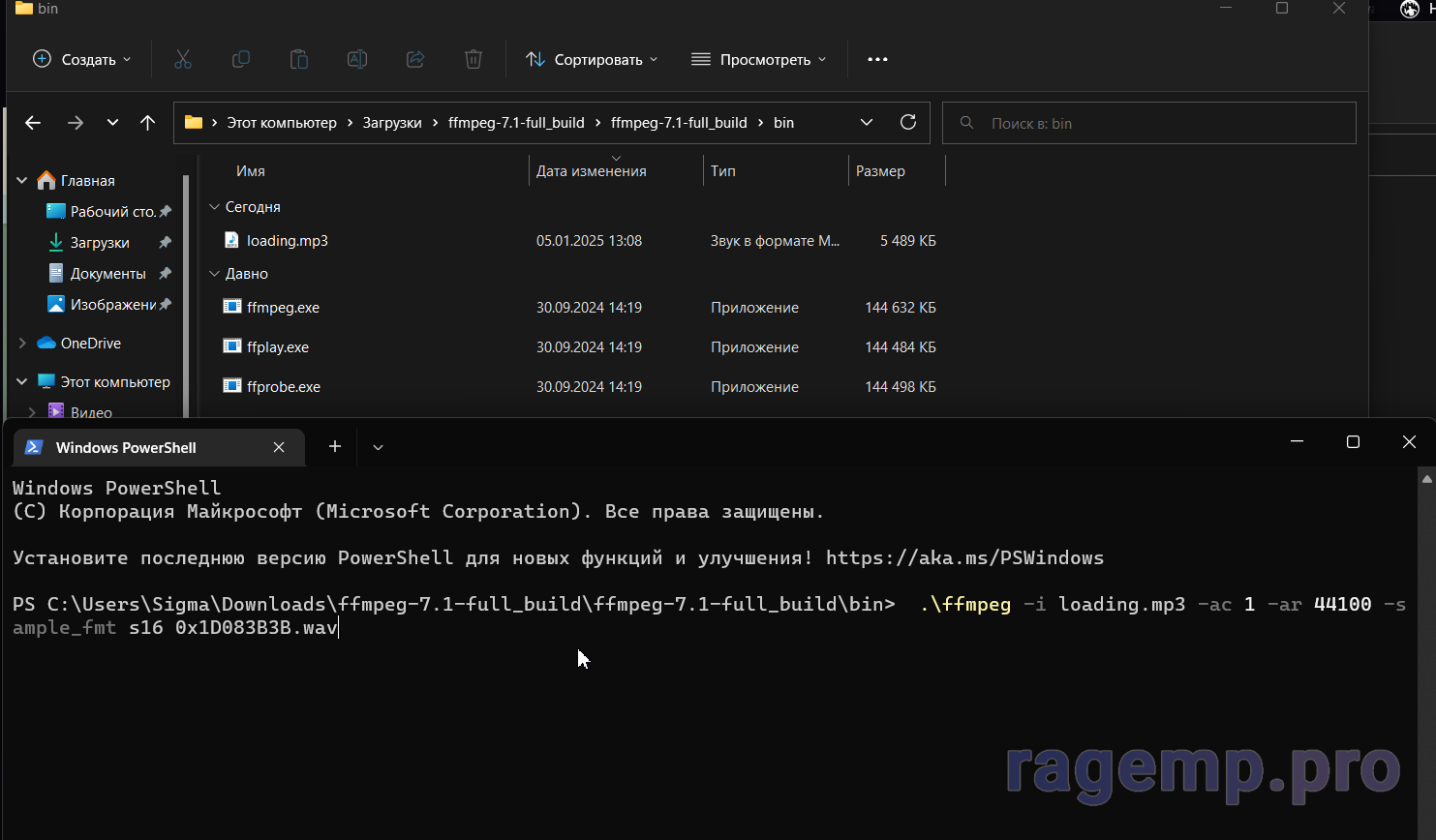Open new PowerShell tab with plus button
1436x840 pixels.
(x=335, y=446)
